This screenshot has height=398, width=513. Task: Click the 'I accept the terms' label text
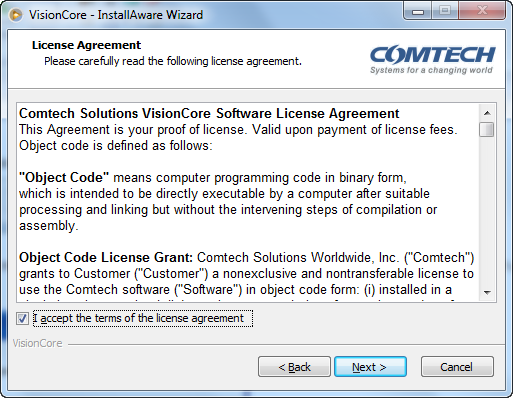(142, 318)
